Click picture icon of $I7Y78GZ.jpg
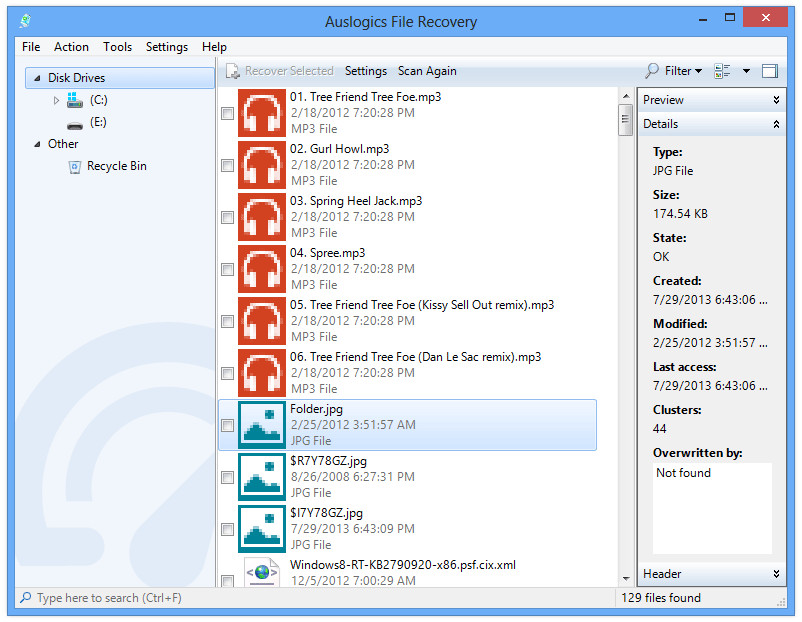The width and height of the screenshot is (802, 622). click(261, 529)
